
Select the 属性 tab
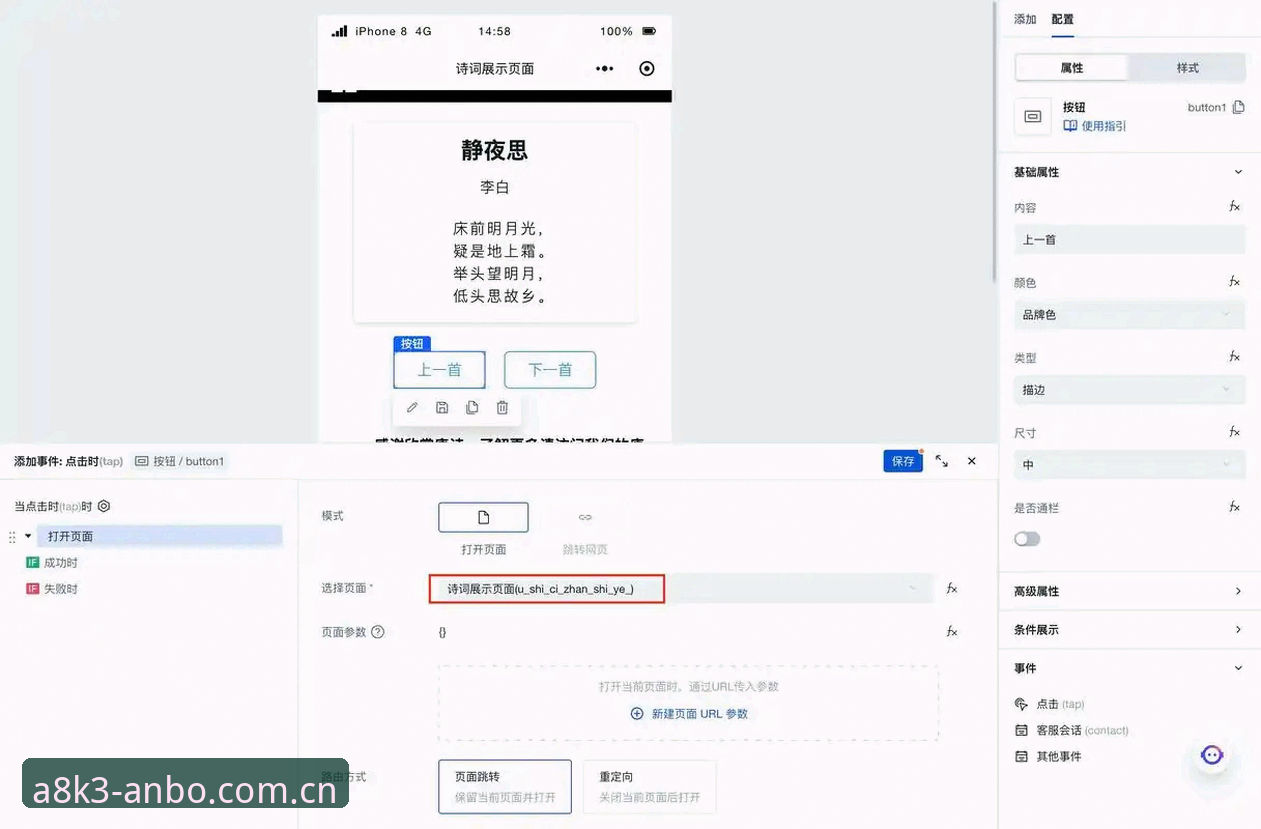(1072, 68)
